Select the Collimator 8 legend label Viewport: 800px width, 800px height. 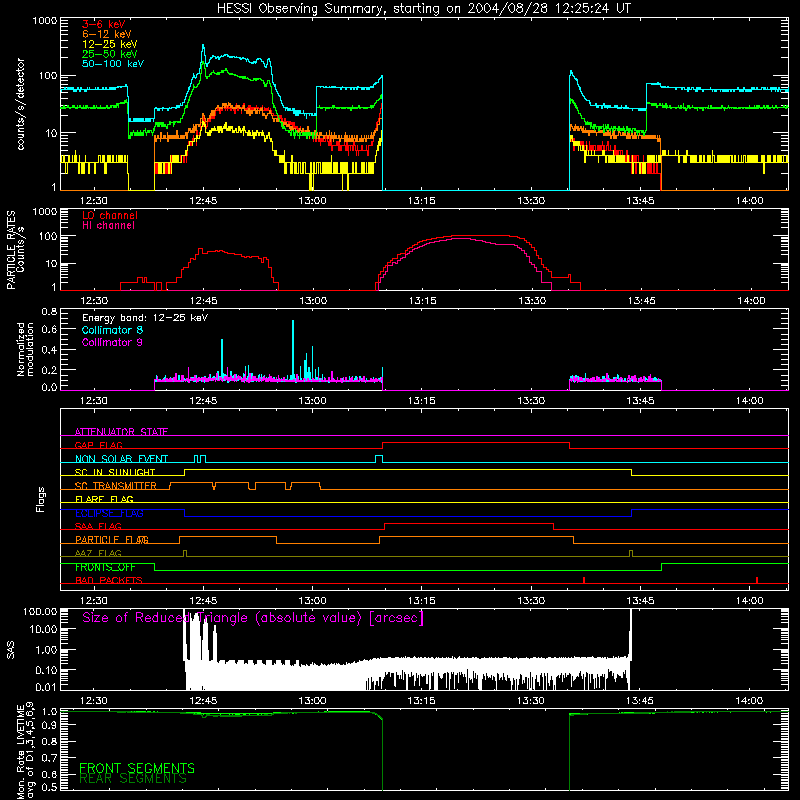point(112,330)
